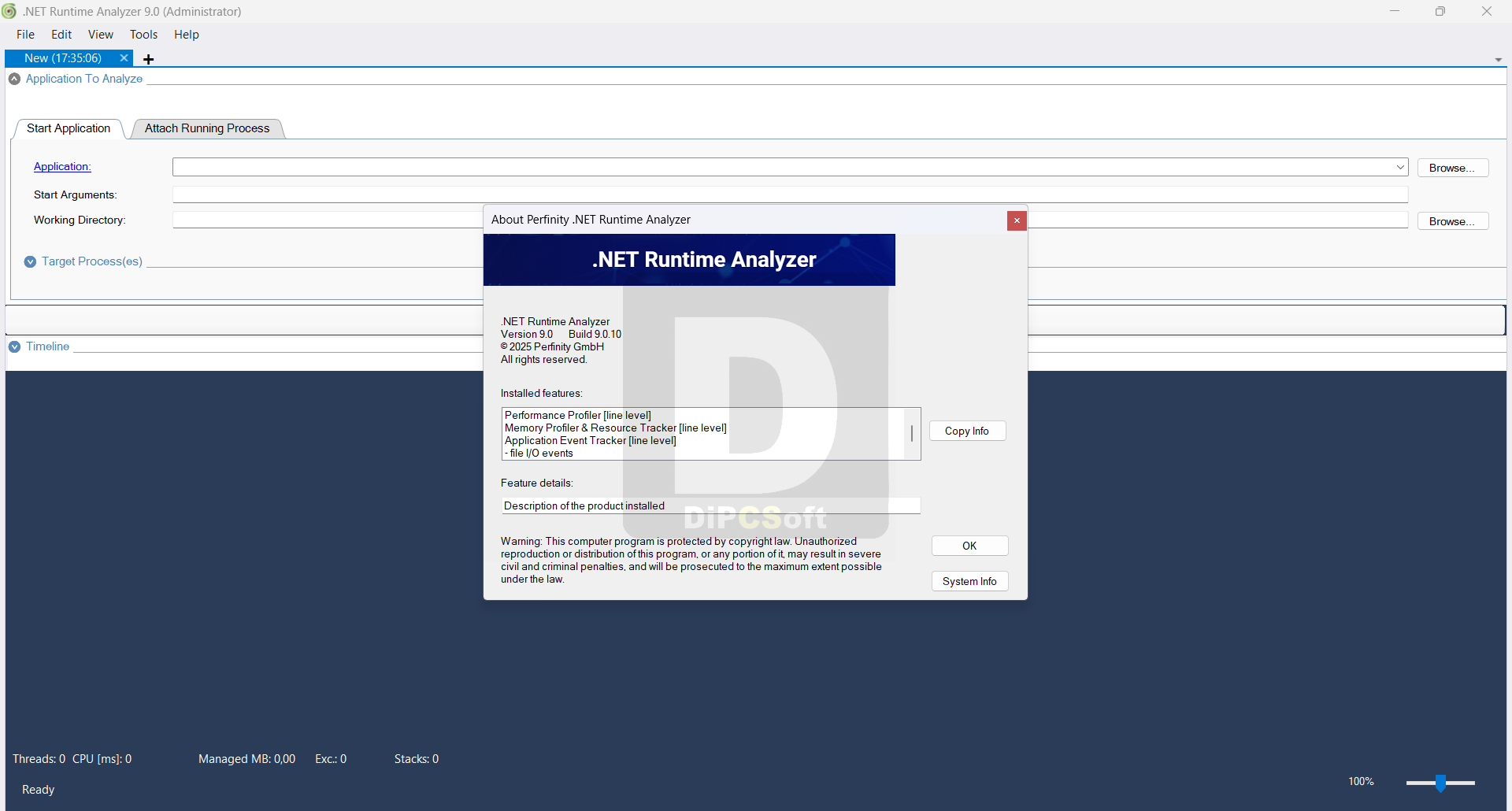1512x811 pixels.
Task: Browse for the application file
Action: click(1452, 168)
